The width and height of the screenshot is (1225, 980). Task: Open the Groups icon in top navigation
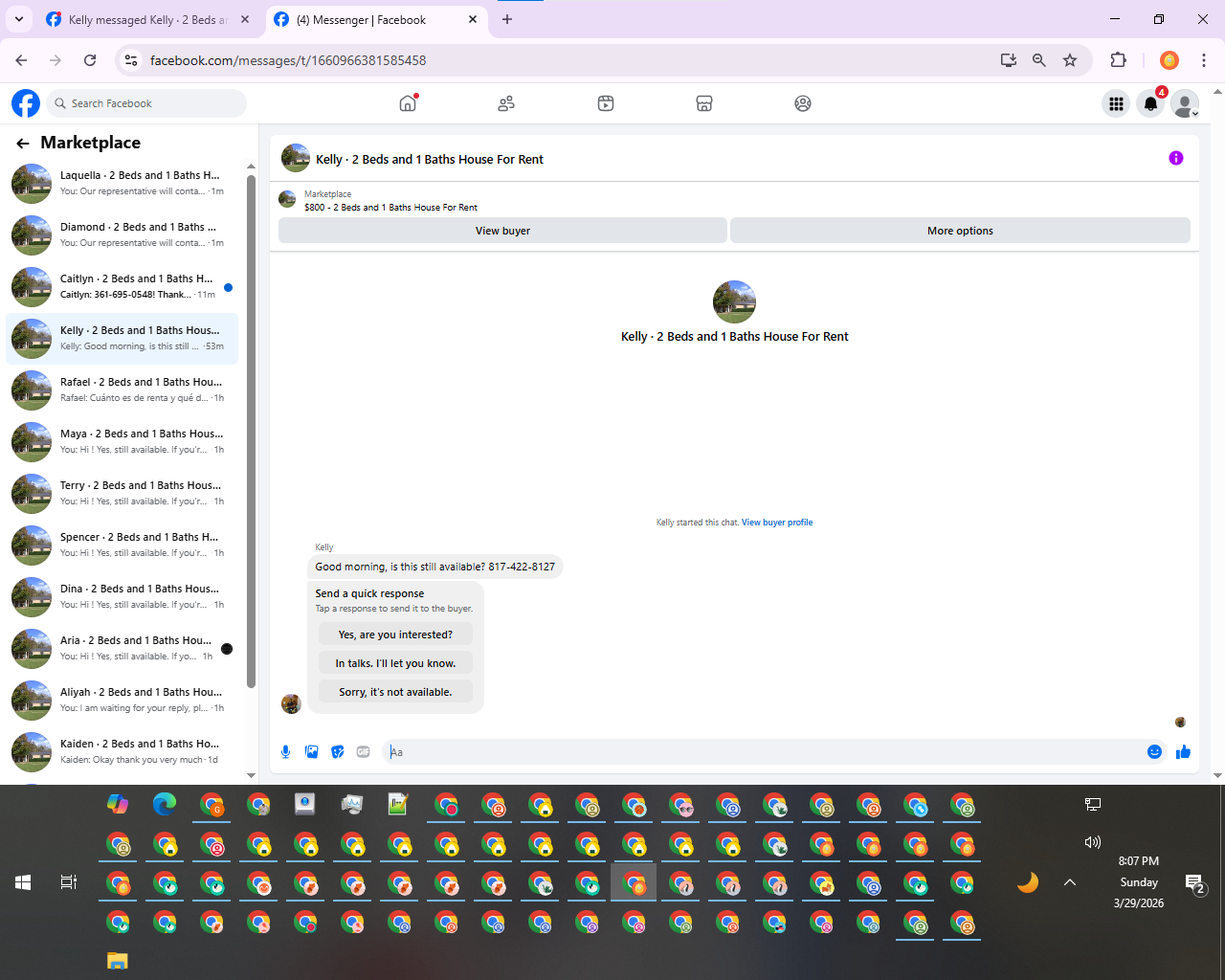pyautogui.click(x=803, y=103)
